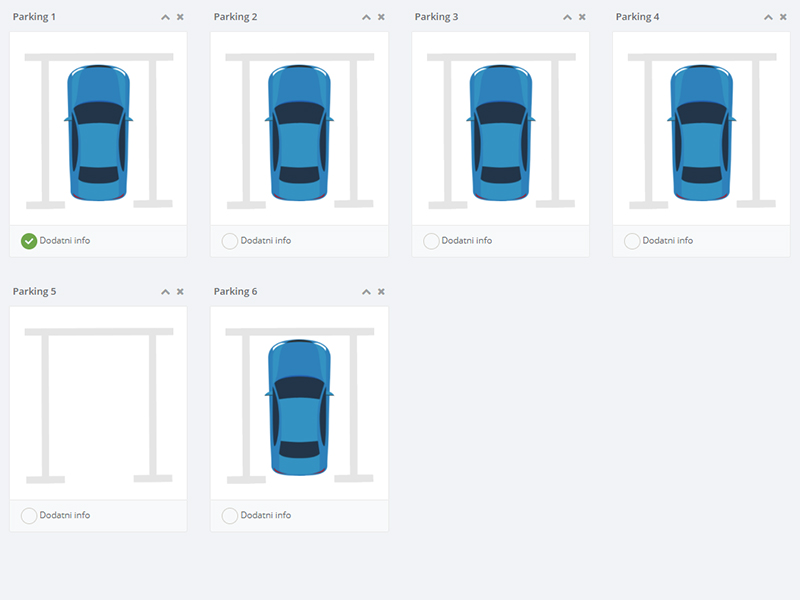Viewport: 800px width, 600px height.
Task: Click the Dodatni info label in Parking 6
Action: pos(265,516)
